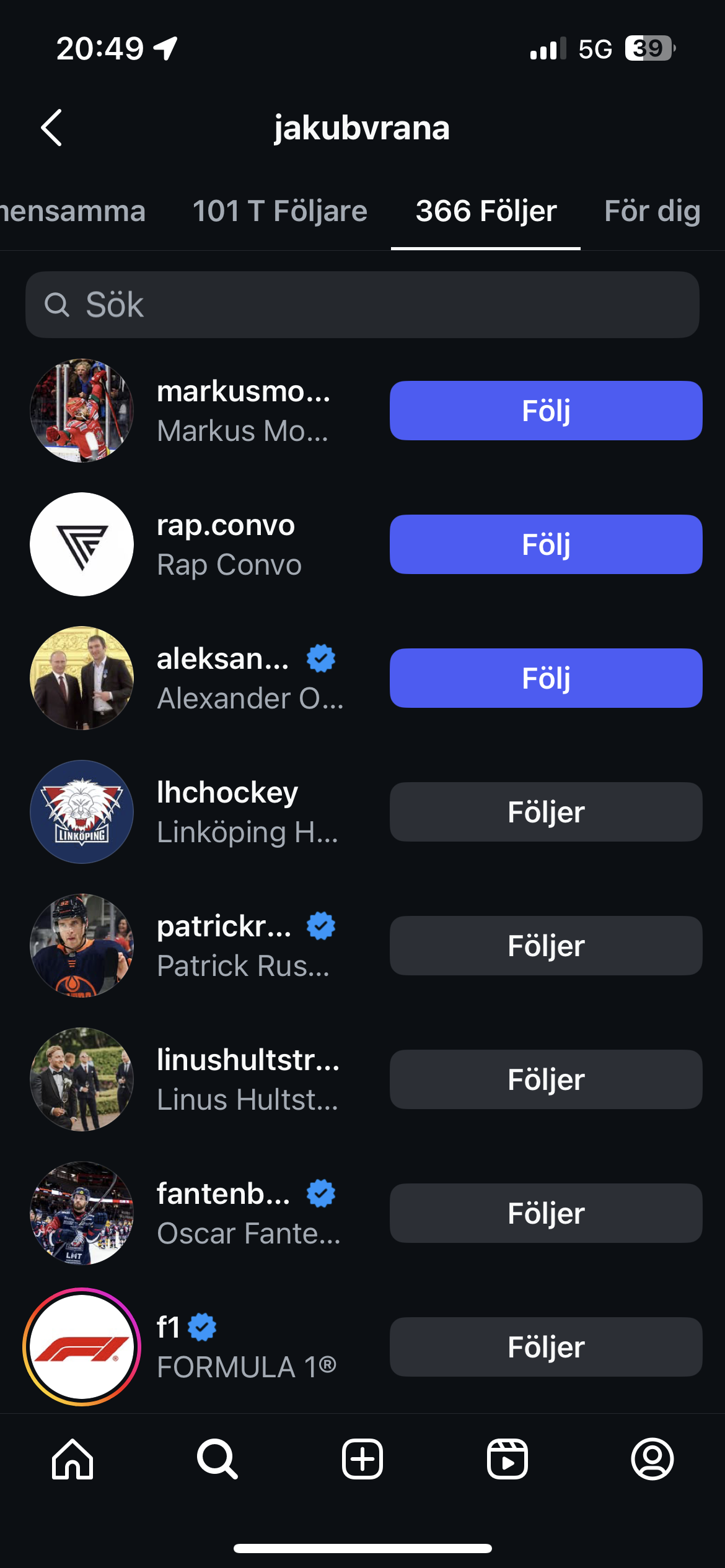Follow the aleksan... account with Följ
This screenshot has height=1568, width=725.
click(545, 678)
